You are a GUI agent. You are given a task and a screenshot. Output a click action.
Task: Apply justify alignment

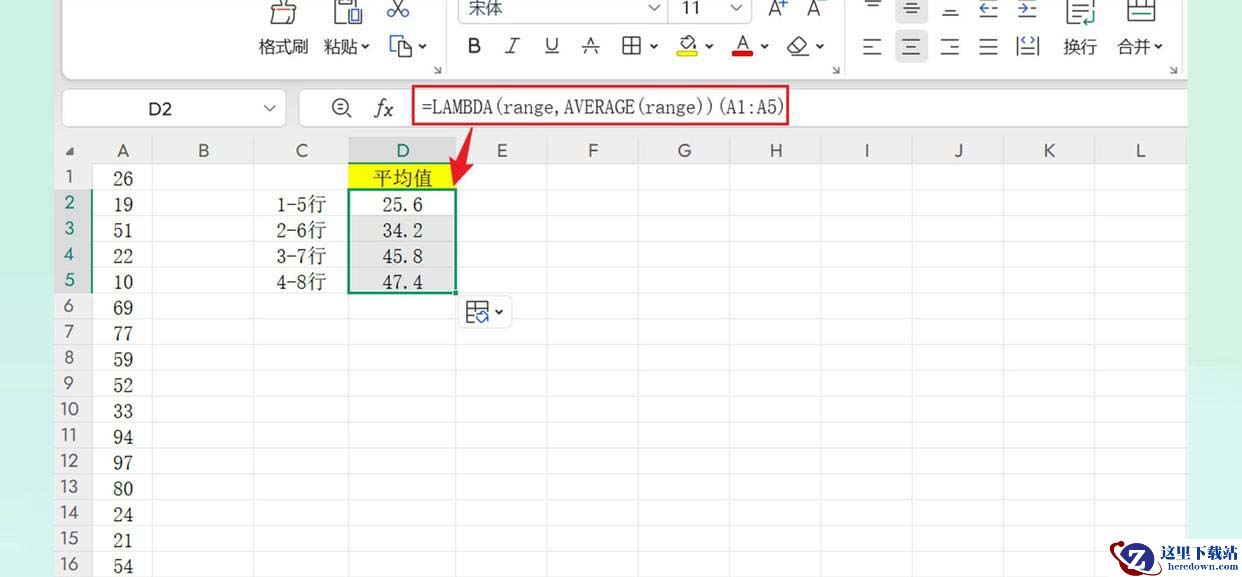(989, 46)
